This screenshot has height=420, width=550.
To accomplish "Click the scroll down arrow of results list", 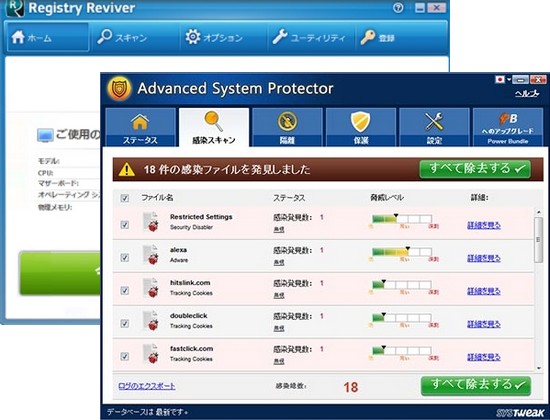I will pyautogui.click(x=538, y=368).
